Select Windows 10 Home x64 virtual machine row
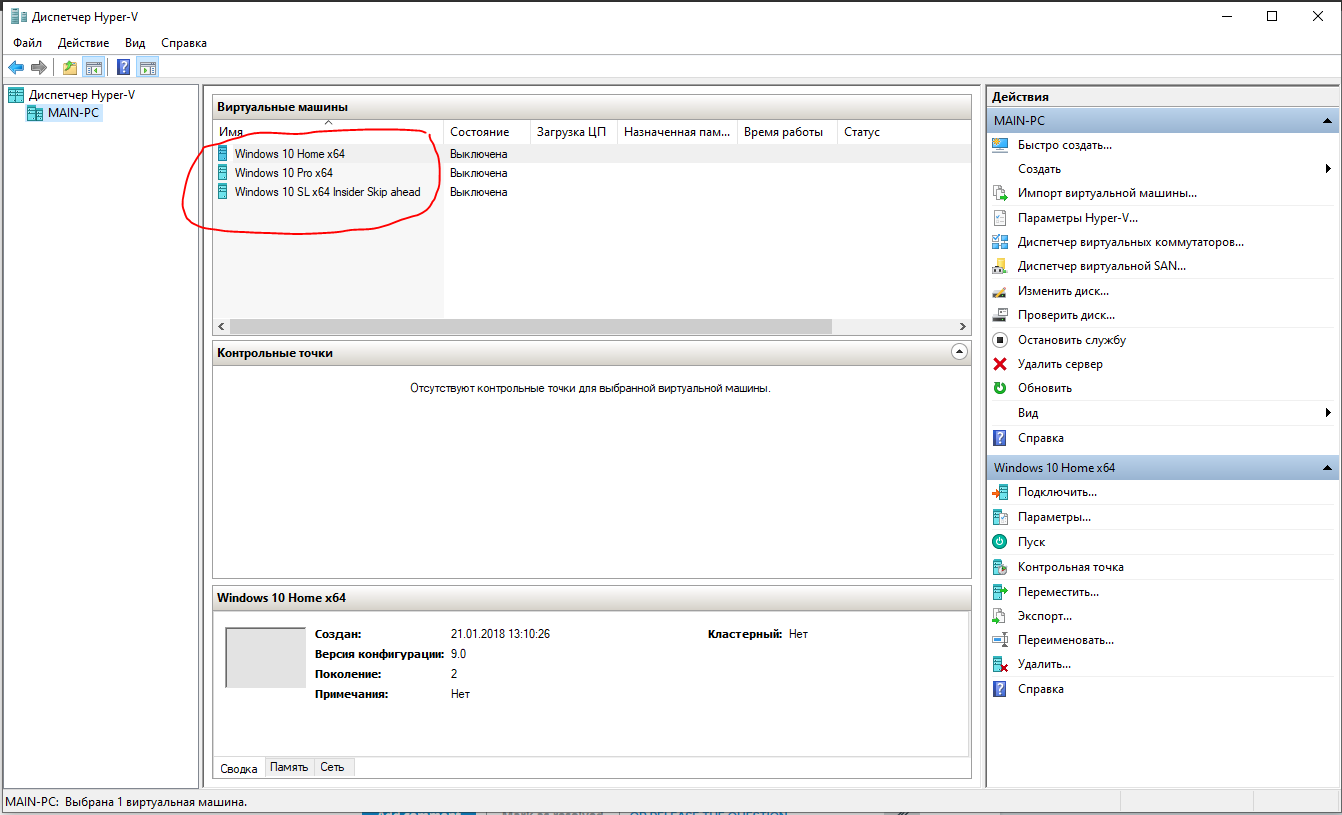The width and height of the screenshot is (1342, 815). pyautogui.click(x=591, y=154)
